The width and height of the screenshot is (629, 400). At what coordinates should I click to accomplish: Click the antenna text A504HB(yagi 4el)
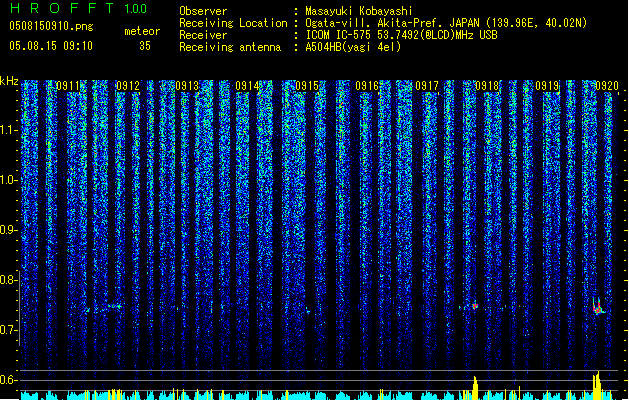click(353, 47)
